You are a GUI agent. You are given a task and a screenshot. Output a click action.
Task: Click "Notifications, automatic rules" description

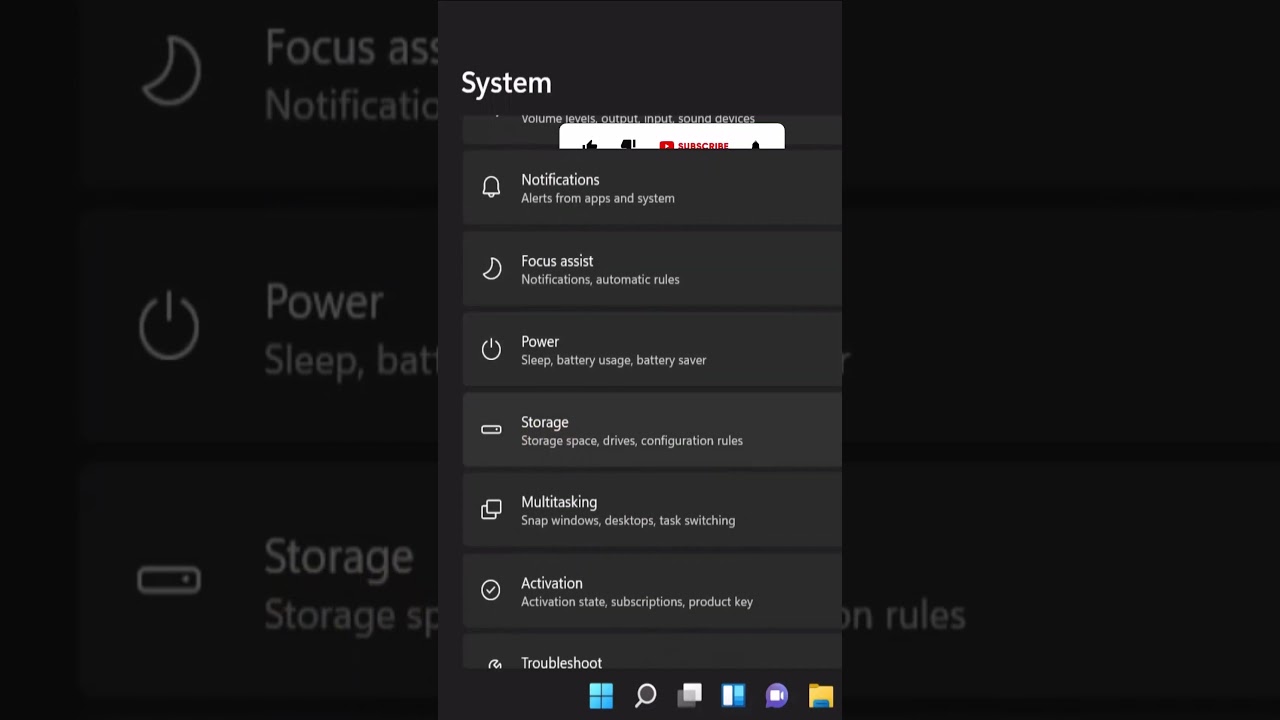click(600, 279)
